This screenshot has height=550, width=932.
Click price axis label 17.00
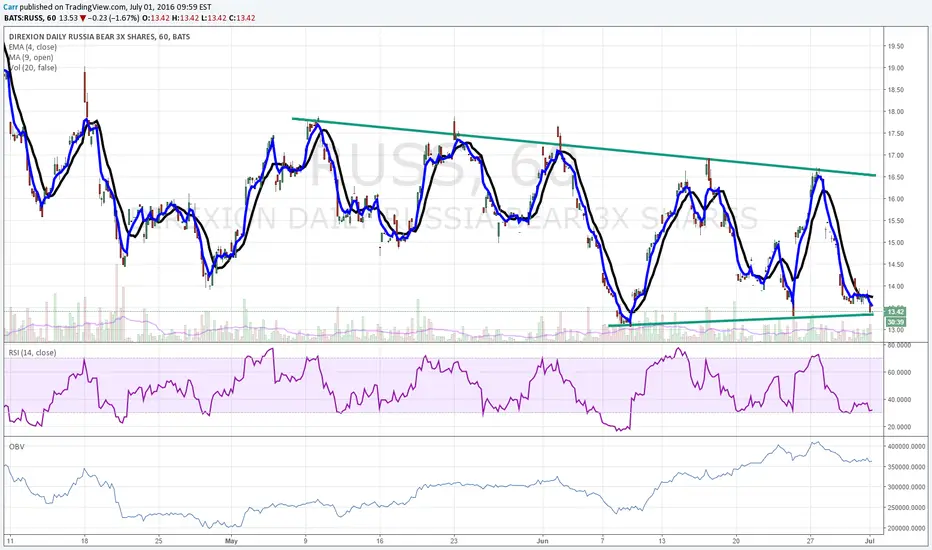tap(895, 155)
